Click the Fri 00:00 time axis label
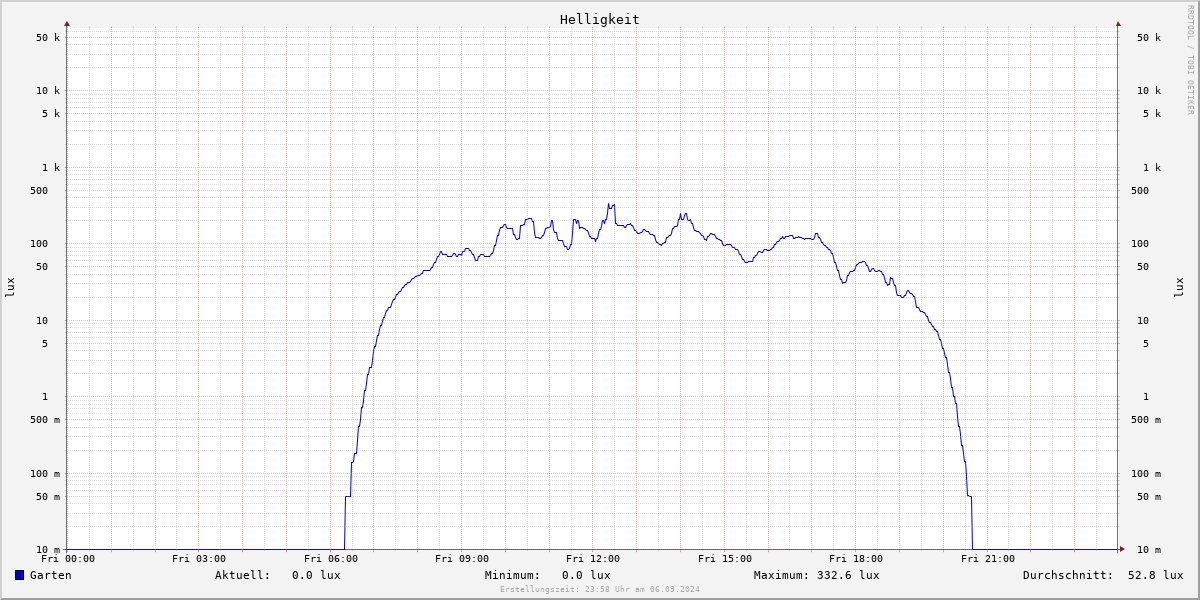 pyautogui.click(x=68, y=559)
